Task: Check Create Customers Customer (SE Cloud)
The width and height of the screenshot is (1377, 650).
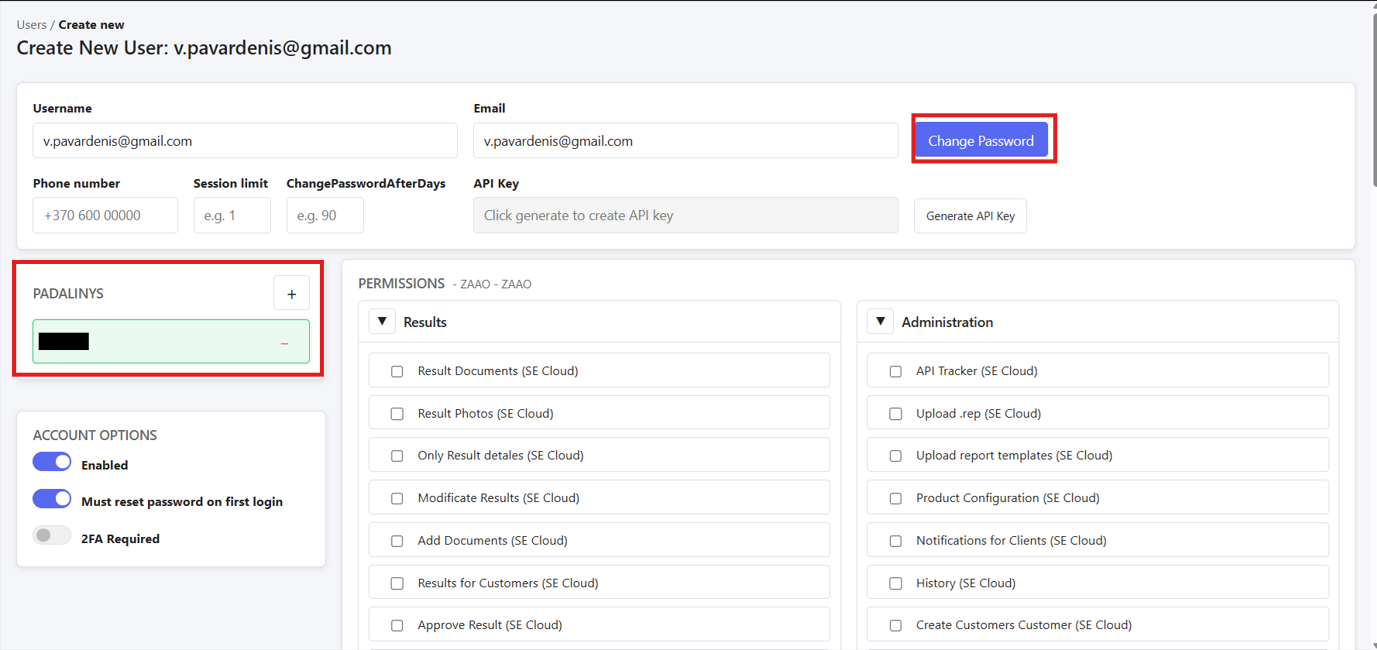Action: (896, 626)
